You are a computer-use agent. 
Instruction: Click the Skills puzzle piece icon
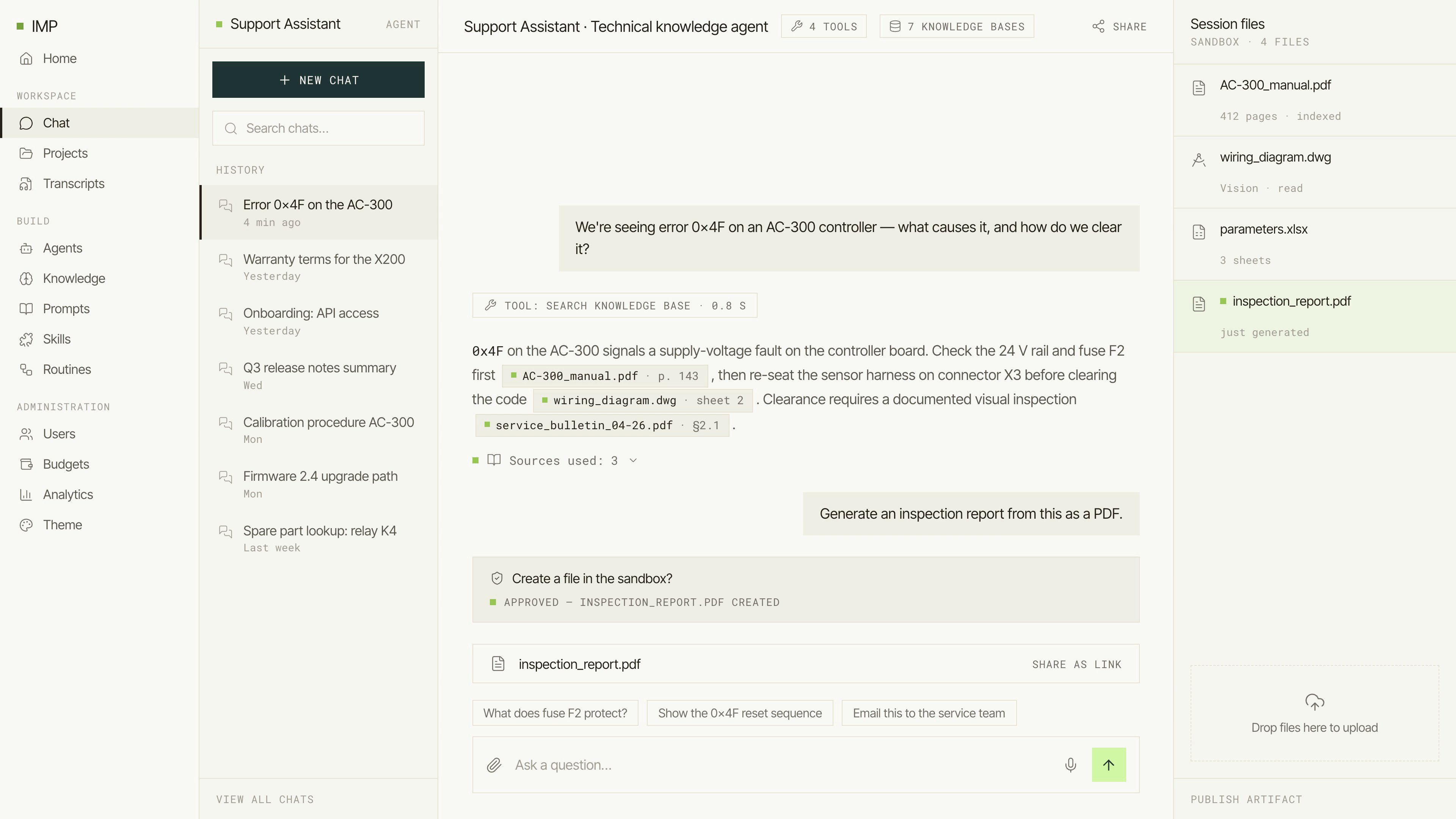[x=26, y=339]
